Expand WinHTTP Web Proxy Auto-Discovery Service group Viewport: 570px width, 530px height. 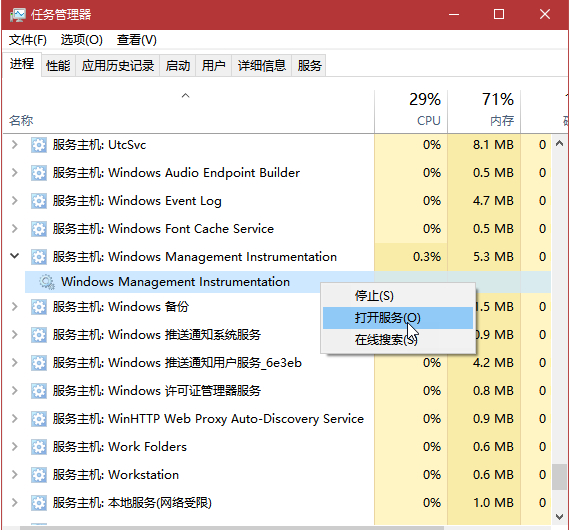(x=15, y=418)
